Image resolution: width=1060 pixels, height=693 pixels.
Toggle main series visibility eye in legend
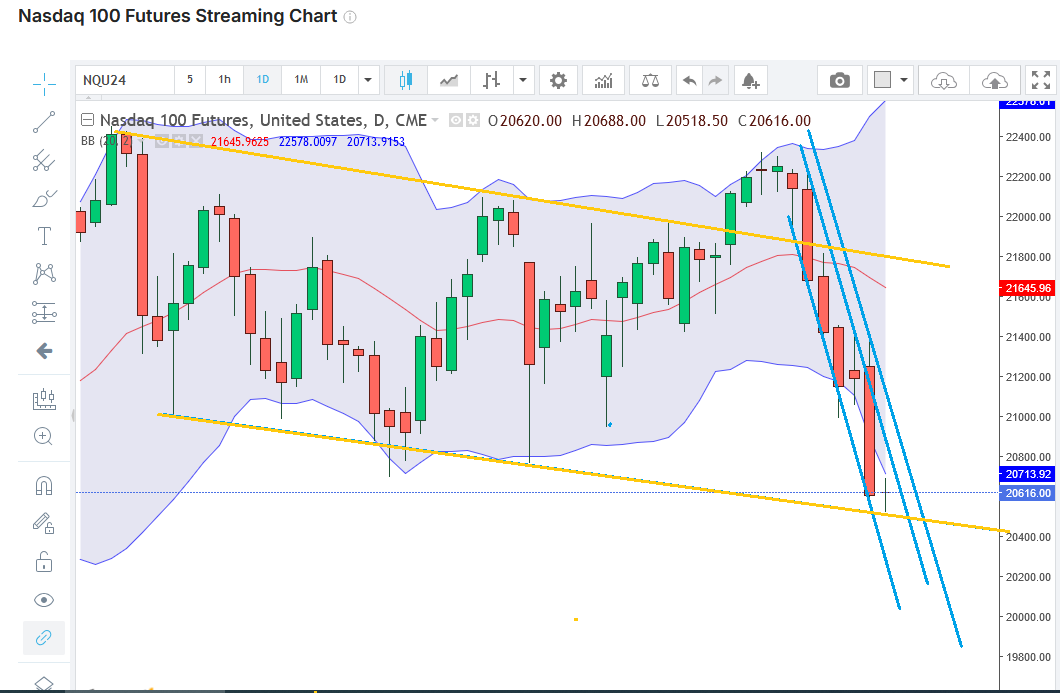(x=456, y=120)
